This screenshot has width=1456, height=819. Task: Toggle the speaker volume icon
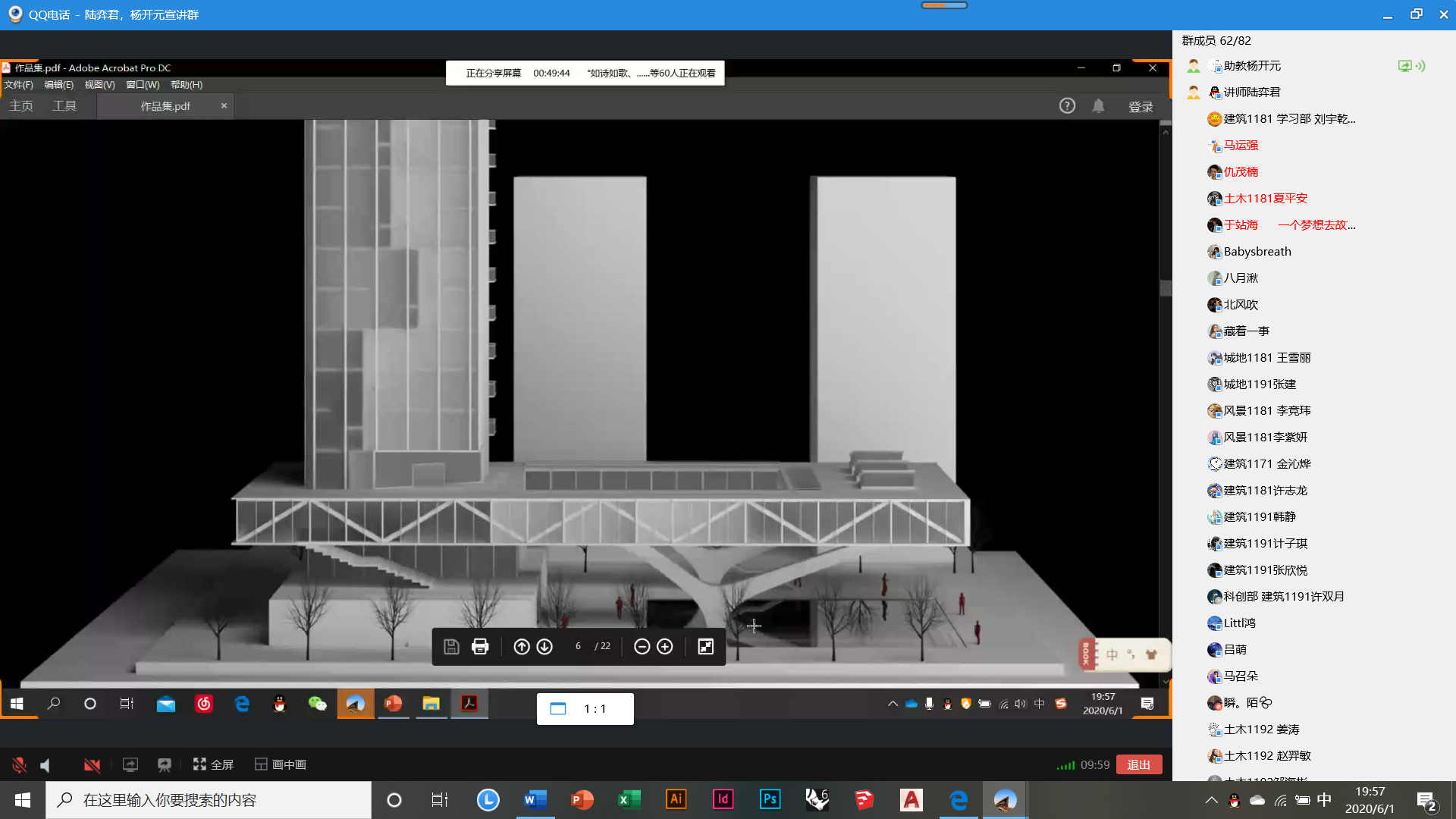[45, 765]
